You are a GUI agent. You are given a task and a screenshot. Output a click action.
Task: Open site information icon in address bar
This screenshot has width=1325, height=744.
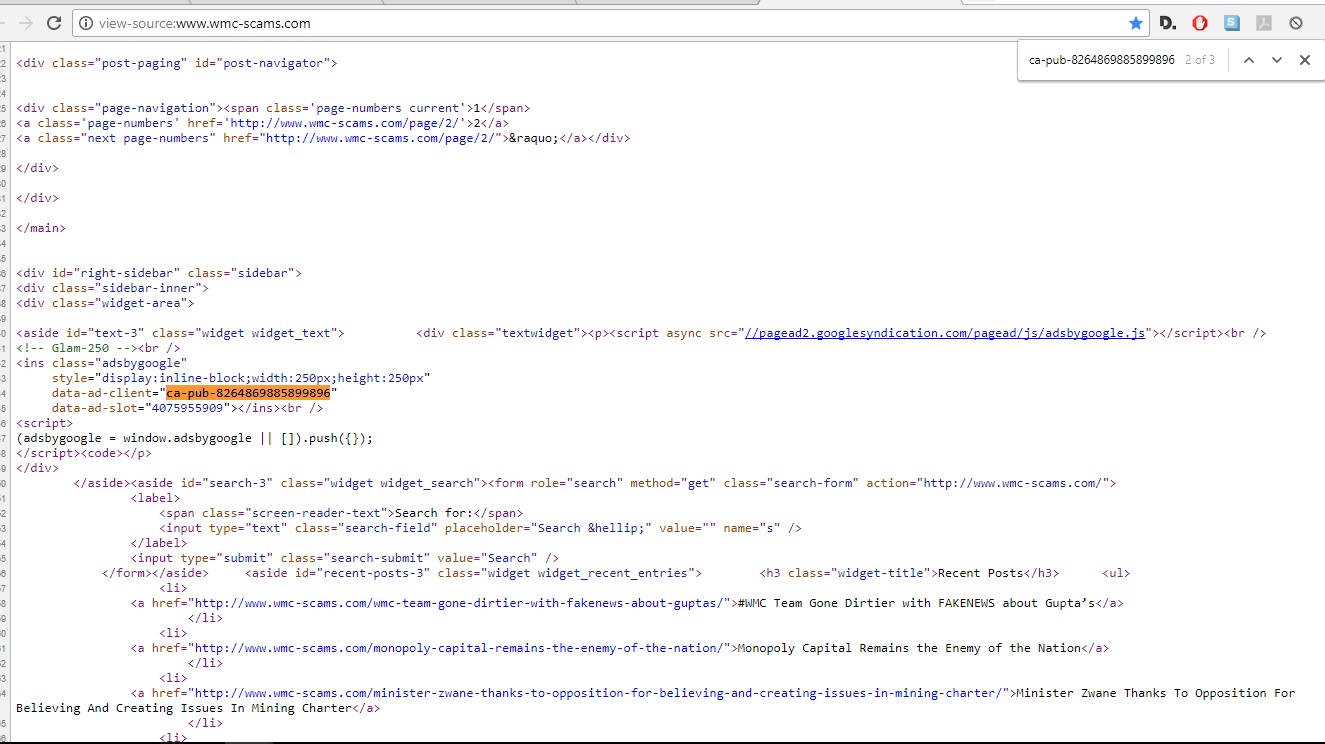[x=86, y=23]
